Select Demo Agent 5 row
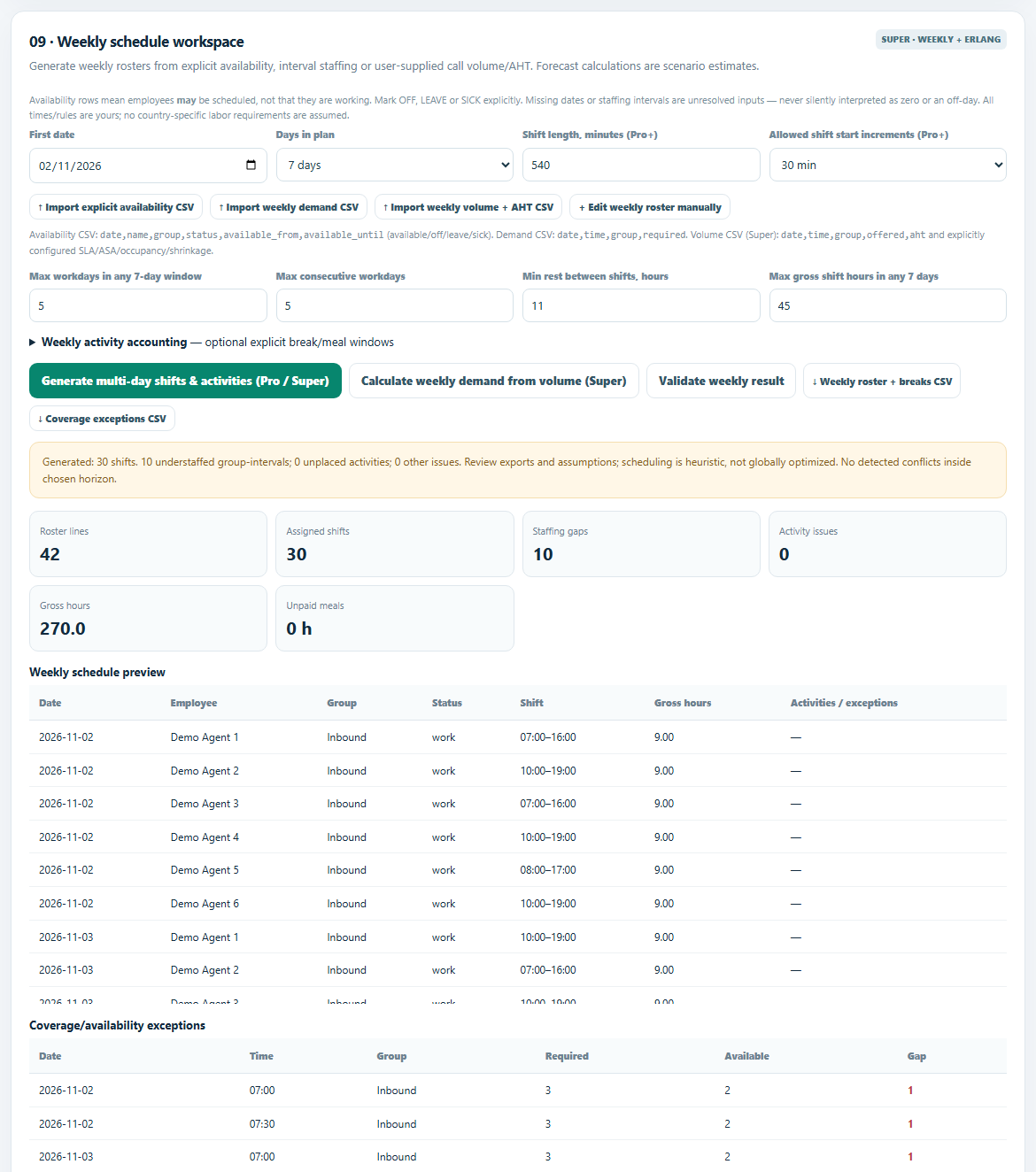This screenshot has width=1036, height=1172. (518, 870)
